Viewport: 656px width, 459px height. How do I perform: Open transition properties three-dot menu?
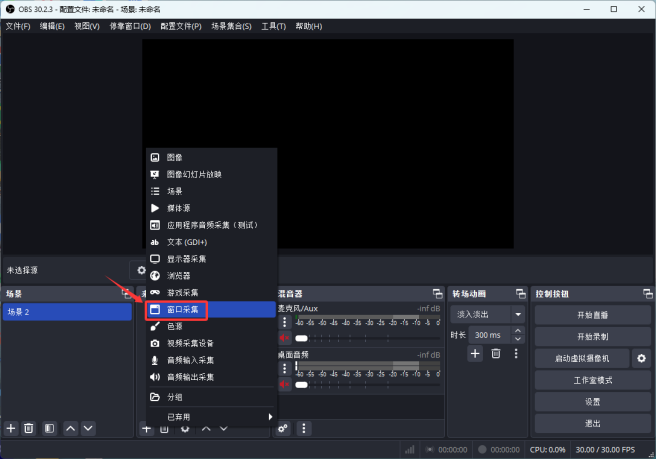pos(516,354)
